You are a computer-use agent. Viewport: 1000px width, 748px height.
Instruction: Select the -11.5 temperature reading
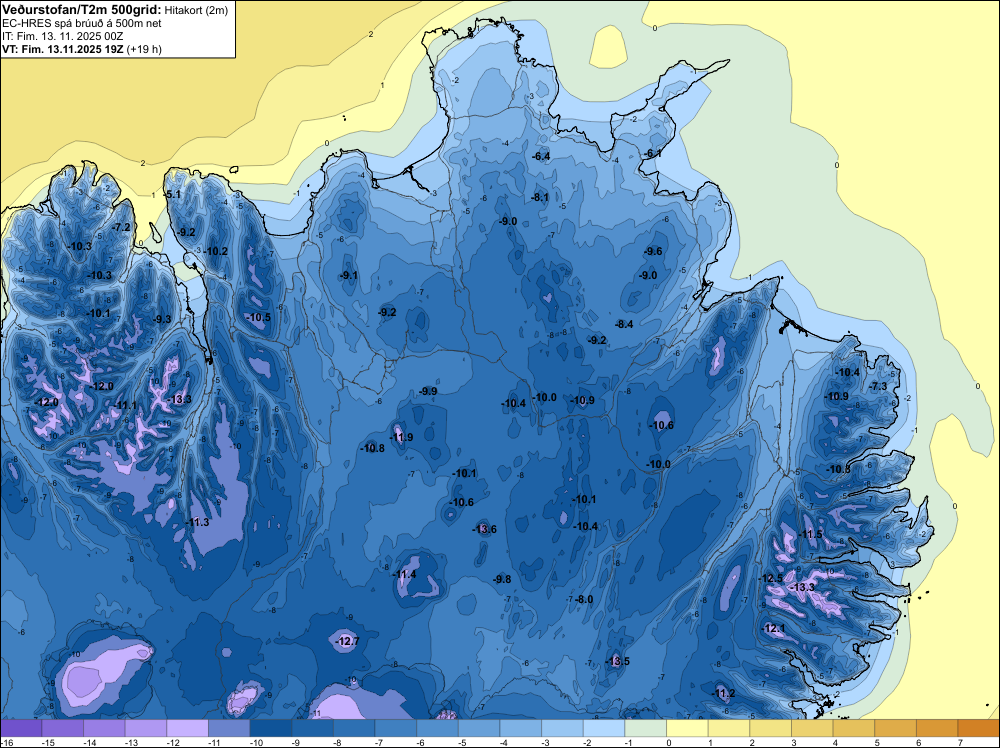coord(811,534)
